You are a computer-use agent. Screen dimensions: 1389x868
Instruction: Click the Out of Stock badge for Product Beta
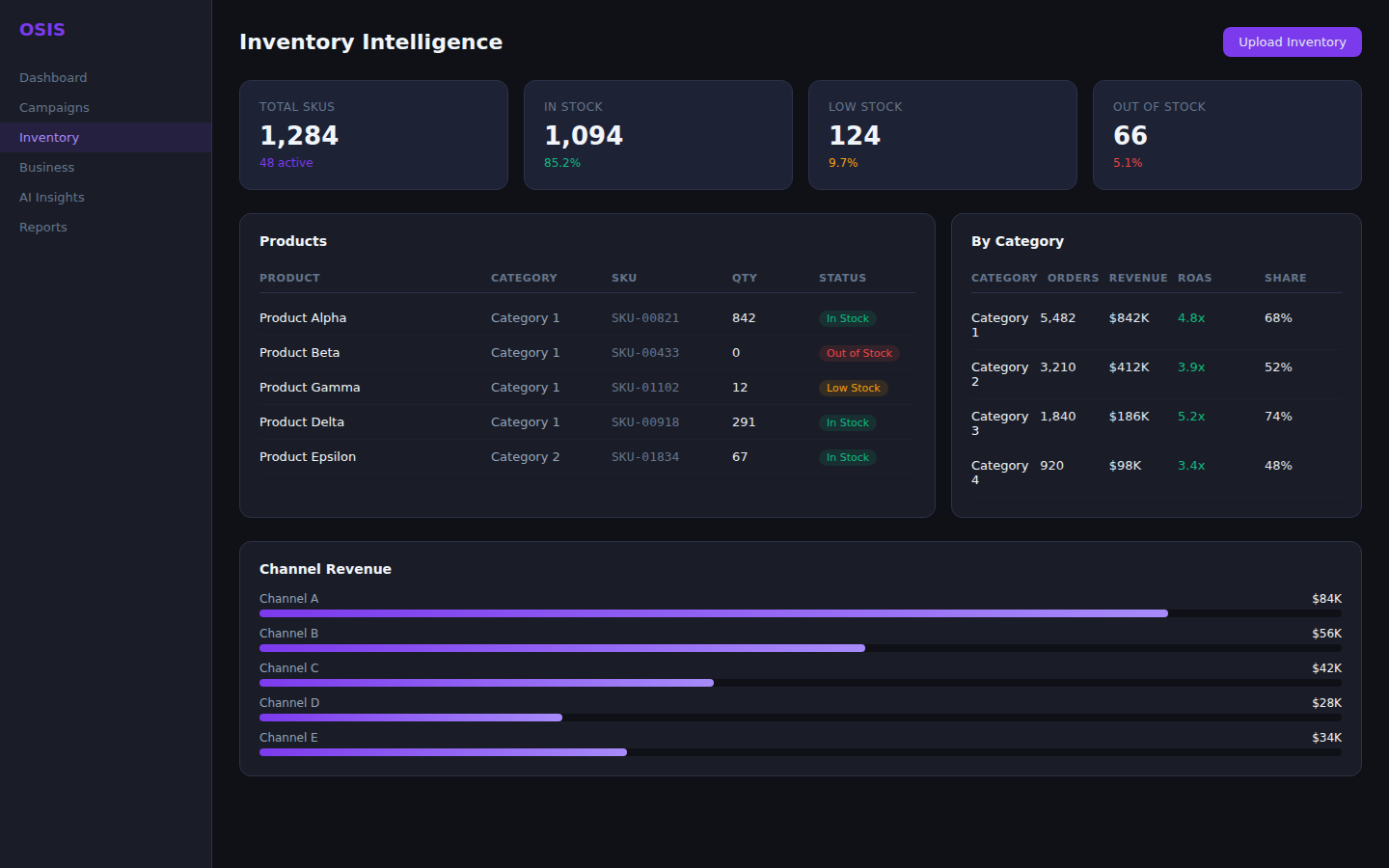pyautogui.click(x=859, y=353)
